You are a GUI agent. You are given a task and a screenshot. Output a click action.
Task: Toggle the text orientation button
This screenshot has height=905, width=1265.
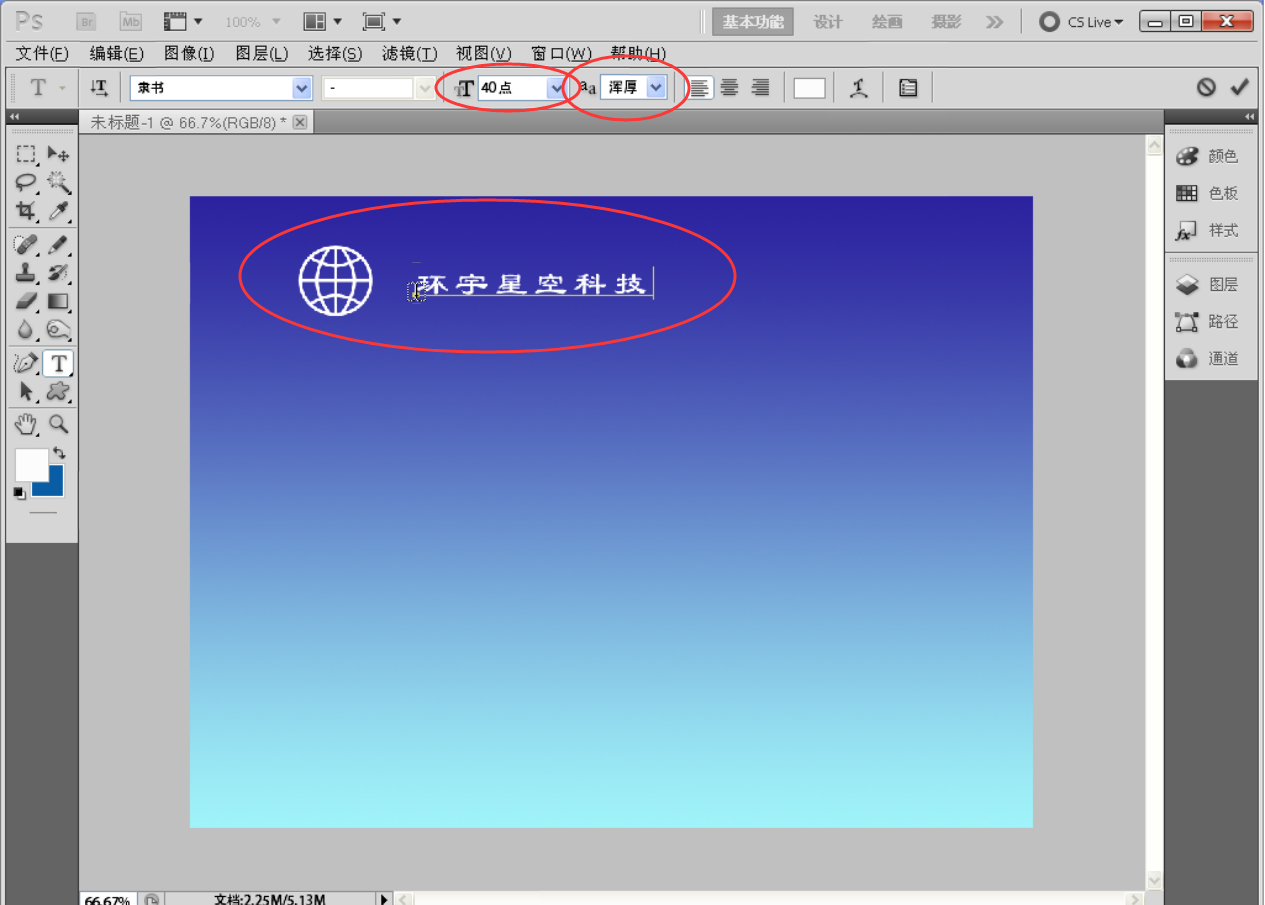pos(98,88)
